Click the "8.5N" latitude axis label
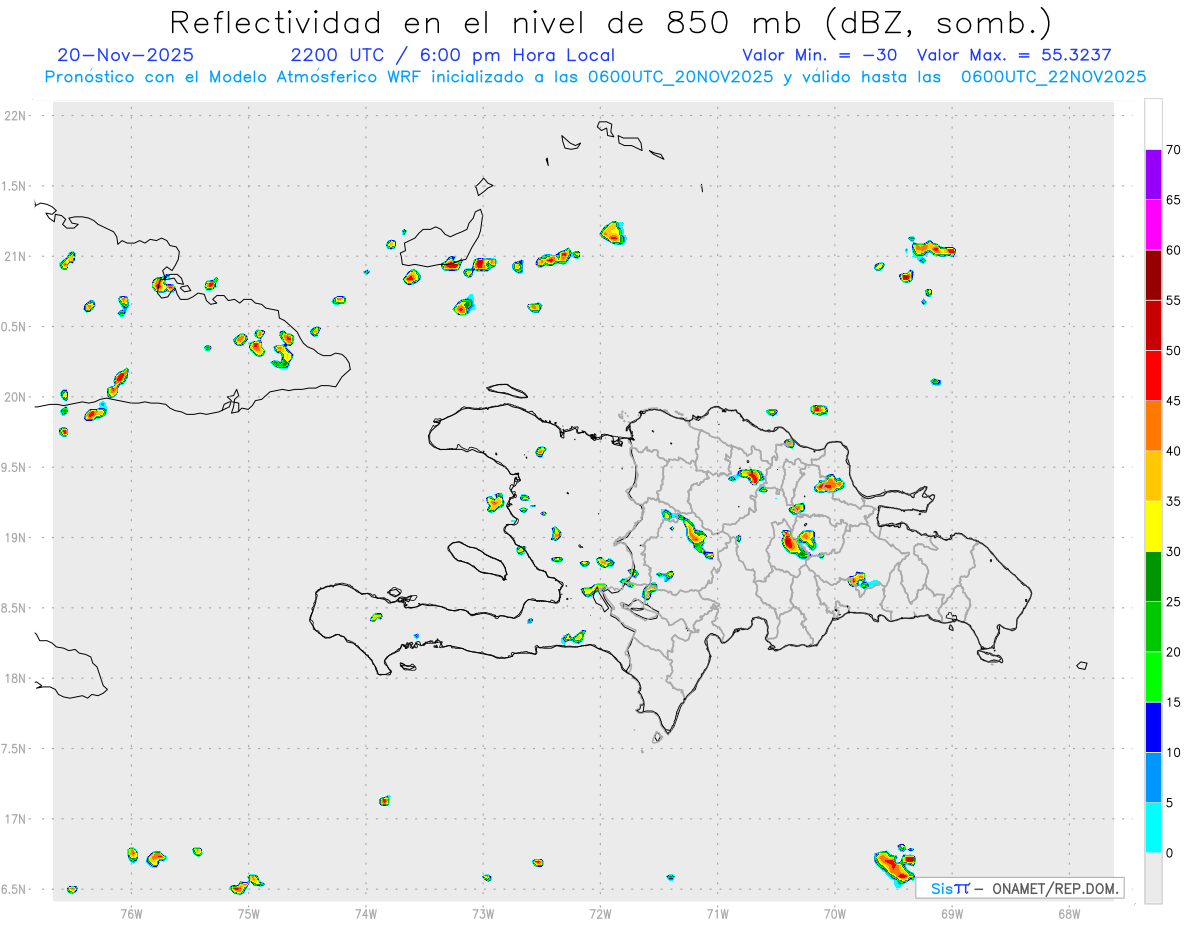 pos(15,608)
